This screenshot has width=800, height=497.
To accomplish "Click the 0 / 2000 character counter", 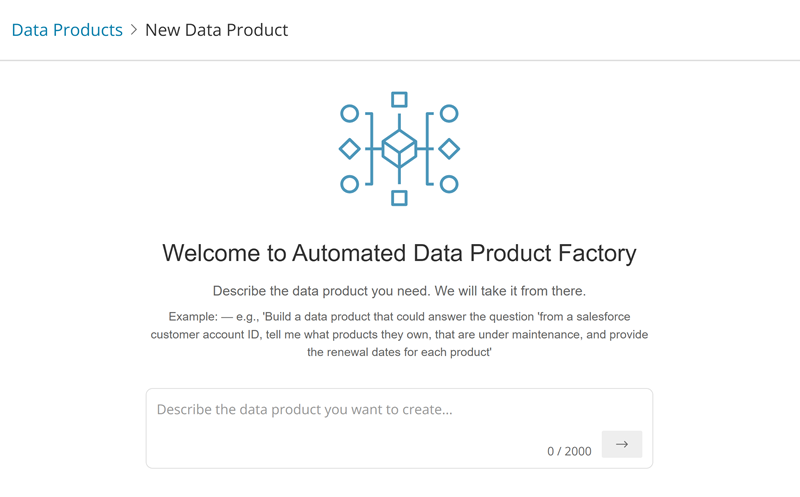I will [569, 451].
